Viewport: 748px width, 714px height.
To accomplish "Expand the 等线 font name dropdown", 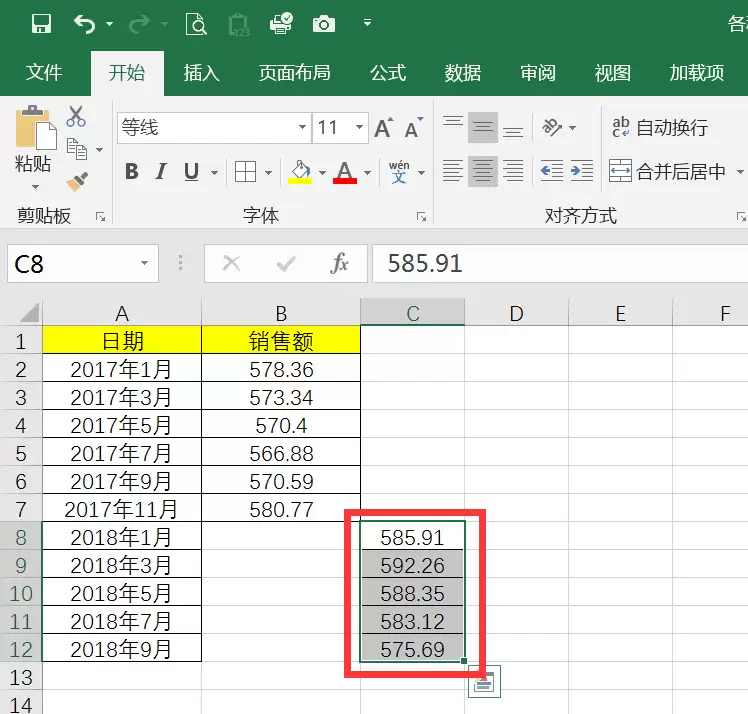I will point(302,127).
